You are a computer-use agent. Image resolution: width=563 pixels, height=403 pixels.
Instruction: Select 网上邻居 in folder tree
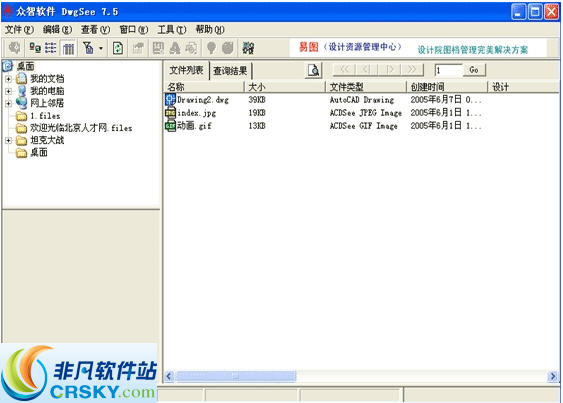(47, 103)
